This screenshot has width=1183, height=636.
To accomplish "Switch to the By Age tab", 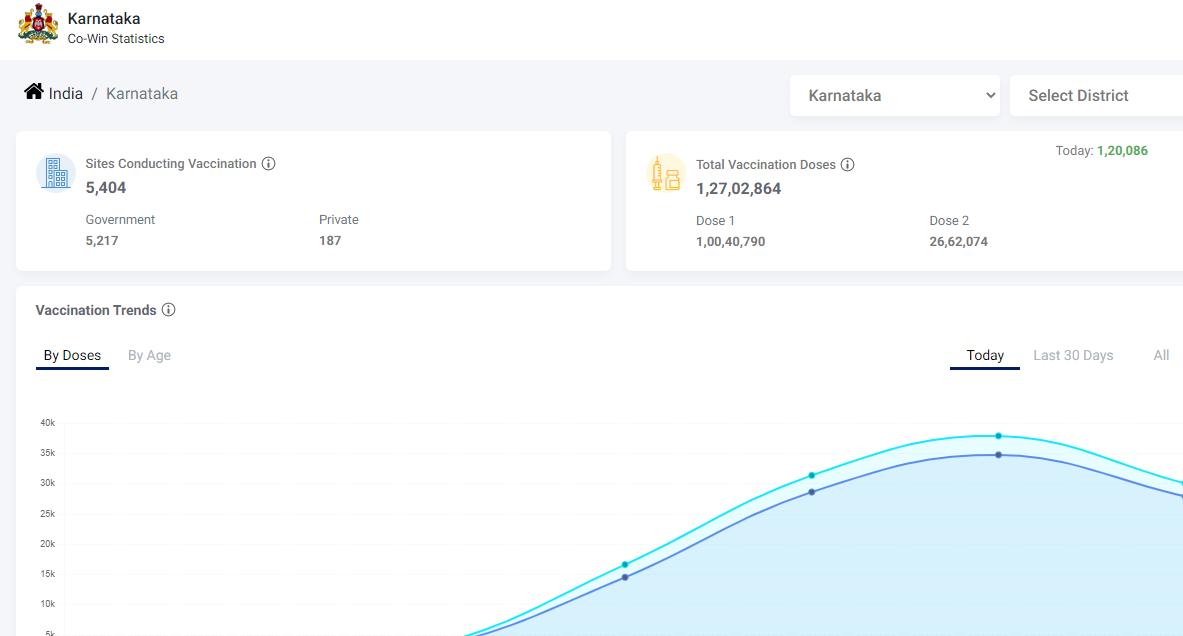I will (x=149, y=355).
